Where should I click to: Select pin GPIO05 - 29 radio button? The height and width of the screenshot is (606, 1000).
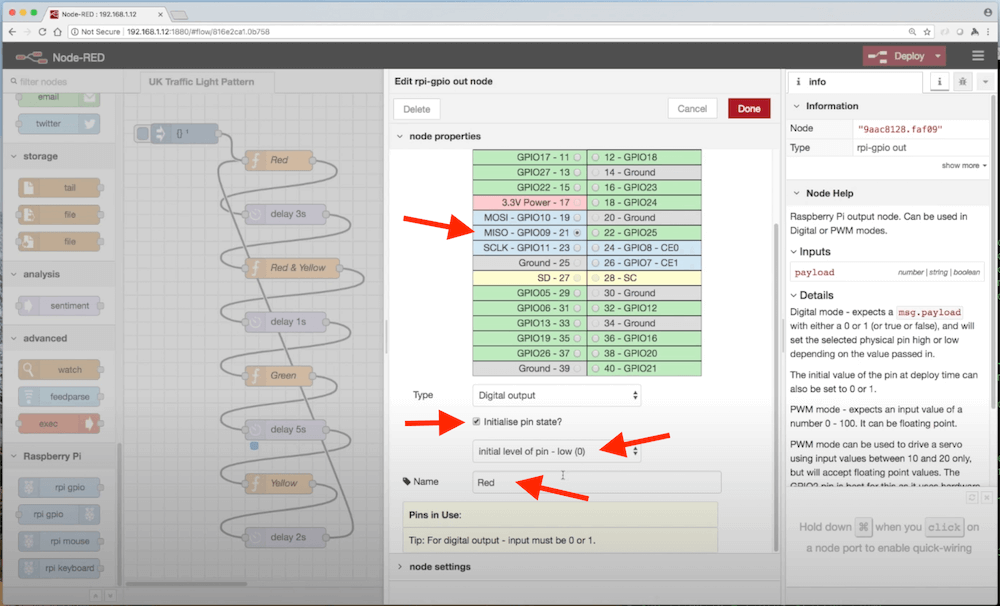[x=577, y=293]
